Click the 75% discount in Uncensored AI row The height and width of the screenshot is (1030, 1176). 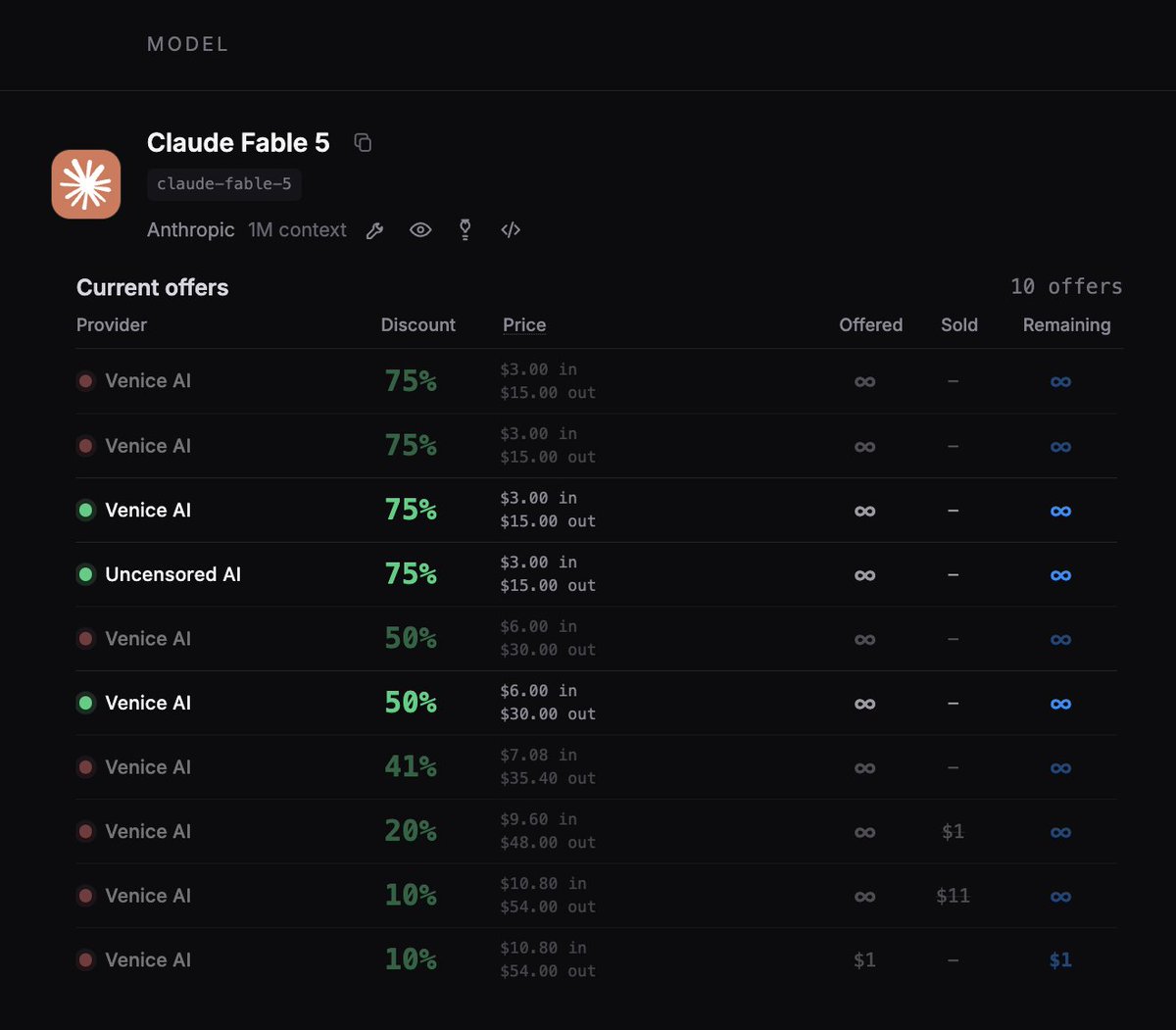pos(411,573)
